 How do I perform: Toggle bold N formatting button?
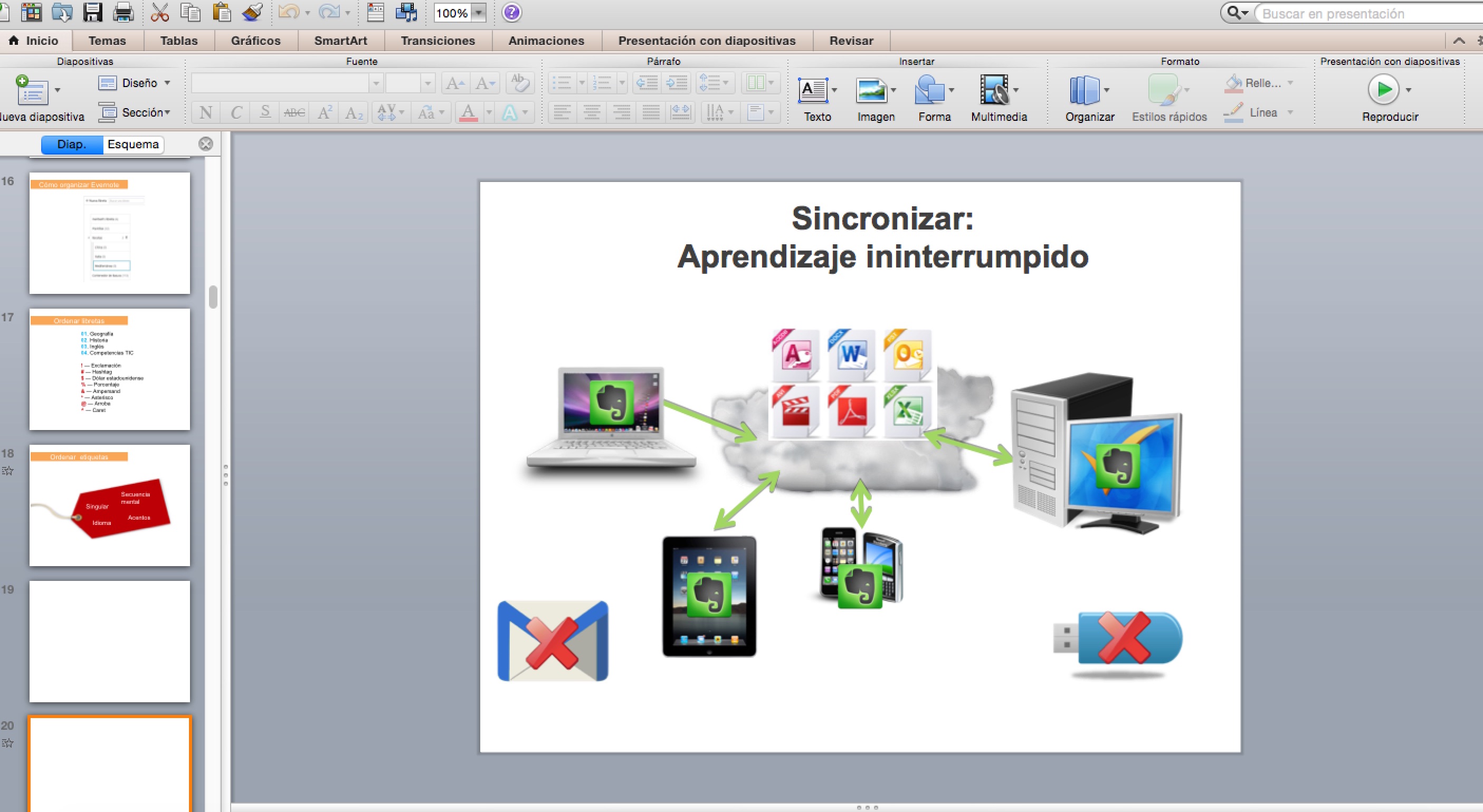(x=206, y=113)
